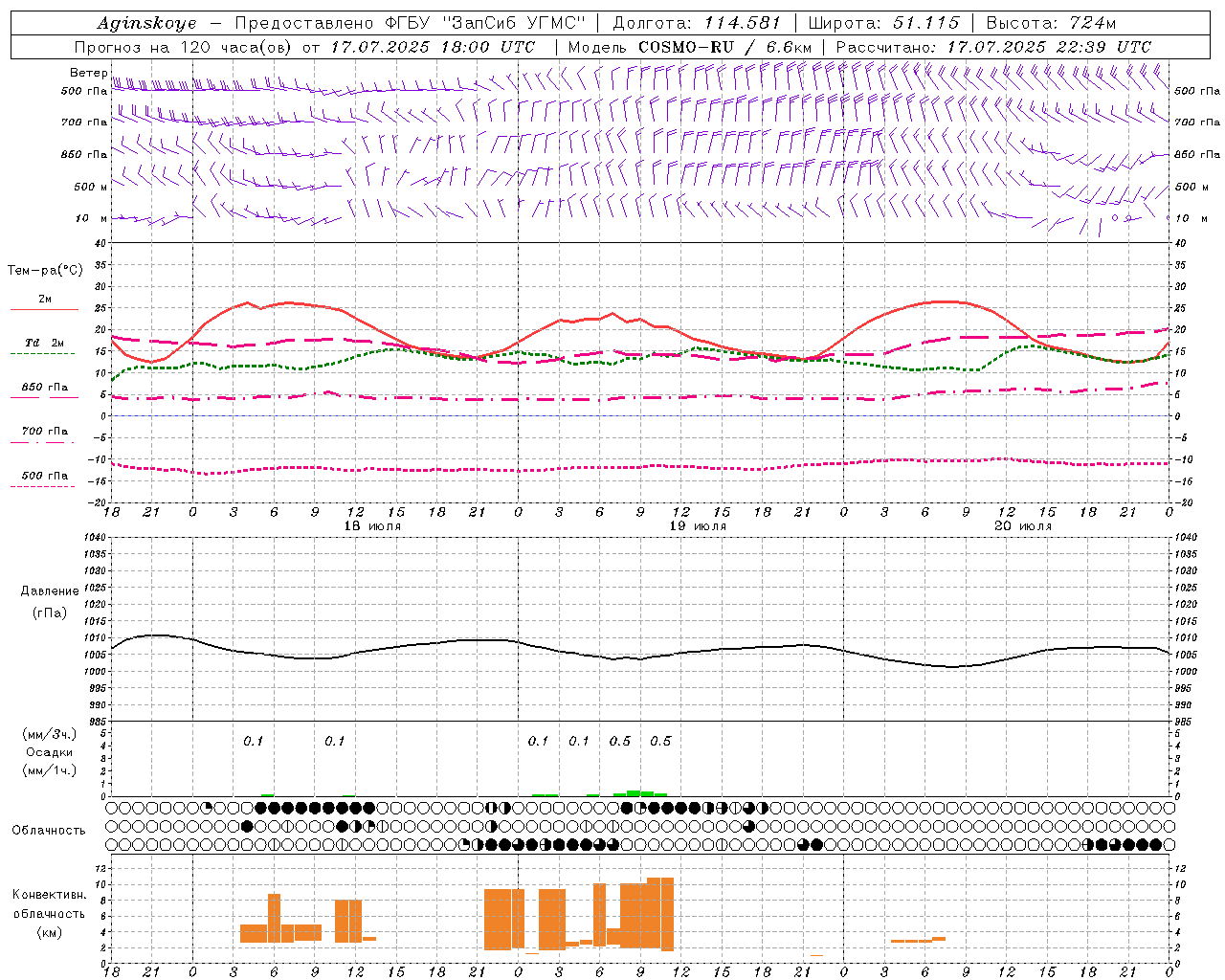Click the Aginskoye station title
The height and width of the screenshot is (980, 1225).
[x=146, y=24]
